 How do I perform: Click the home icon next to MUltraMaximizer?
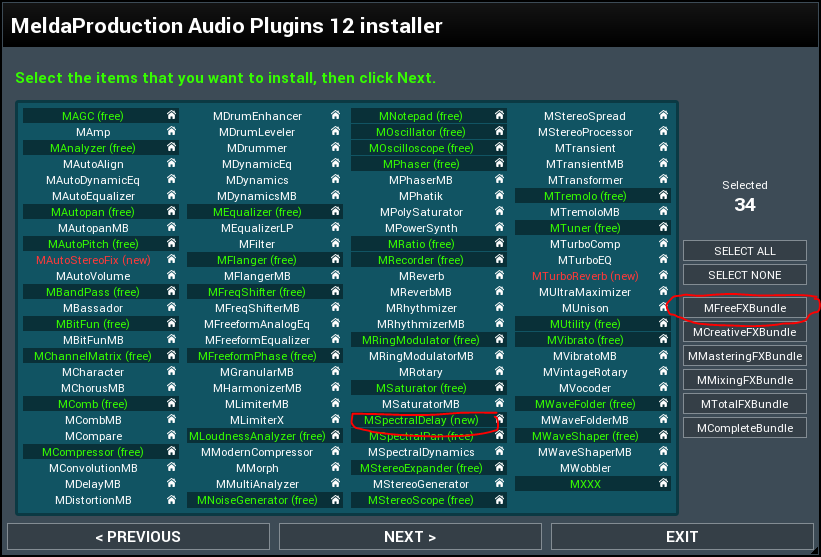(x=663, y=291)
